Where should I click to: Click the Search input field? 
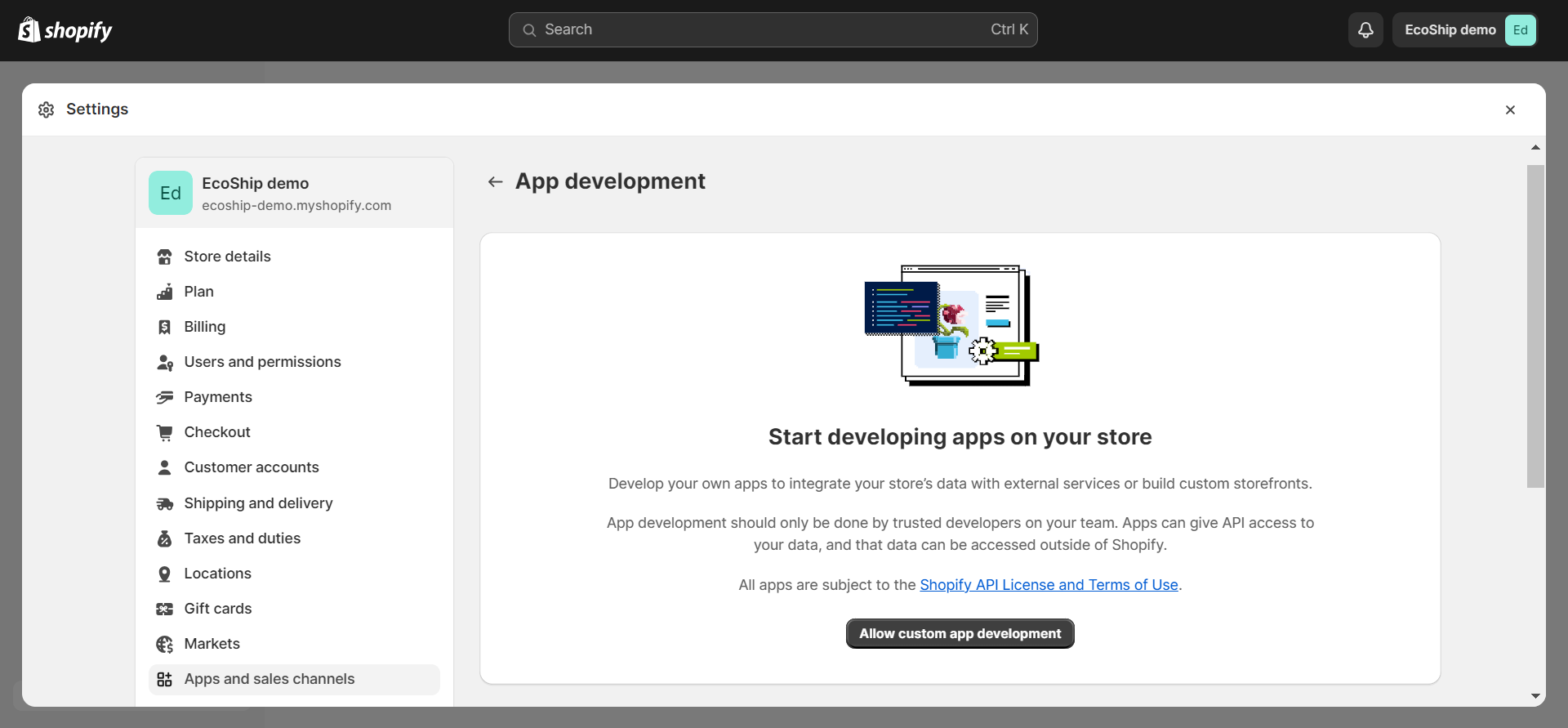[773, 30]
